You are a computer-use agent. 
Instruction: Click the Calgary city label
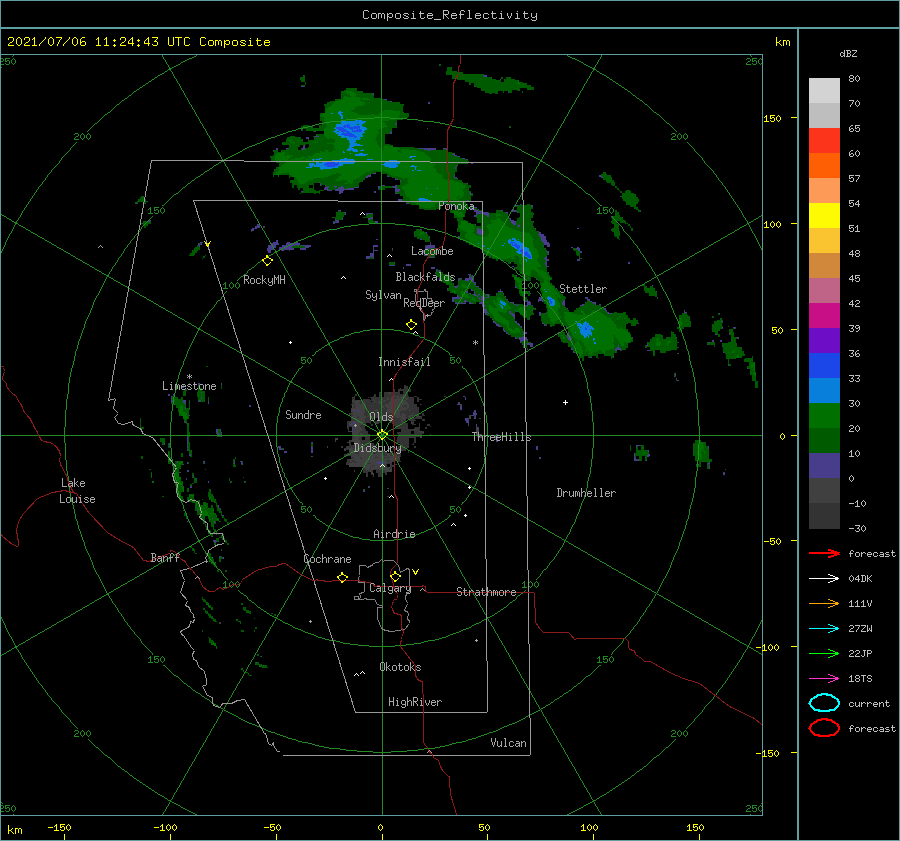pos(390,588)
